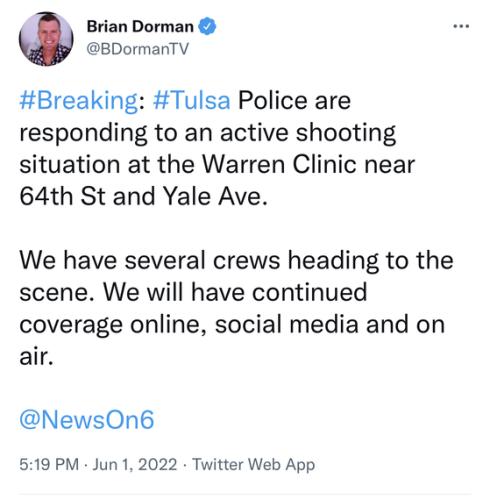Open Brian Dorman's profile picture
The height and width of the screenshot is (500, 490).
(x=46, y=39)
